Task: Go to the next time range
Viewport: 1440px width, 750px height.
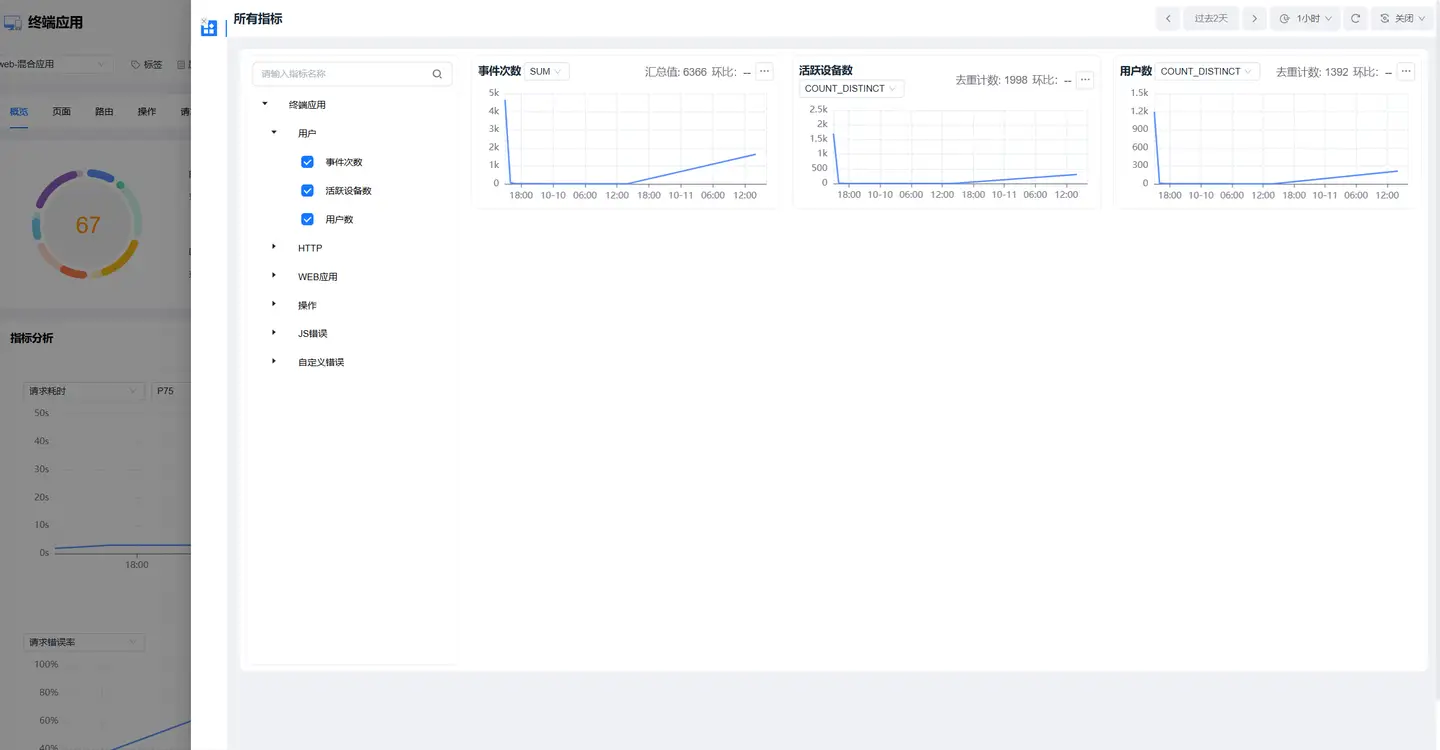Action: pyautogui.click(x=1254, y=19)
